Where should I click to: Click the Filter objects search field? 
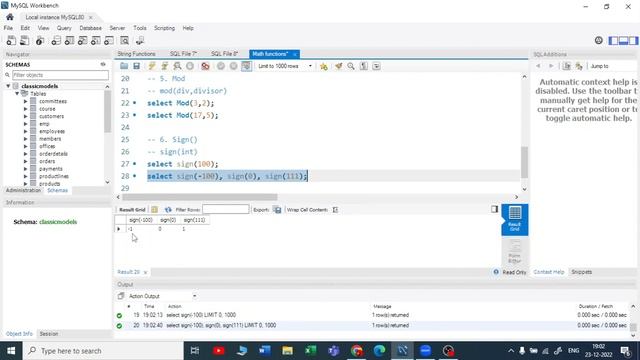pyautogui.click(x=60, y=75)
